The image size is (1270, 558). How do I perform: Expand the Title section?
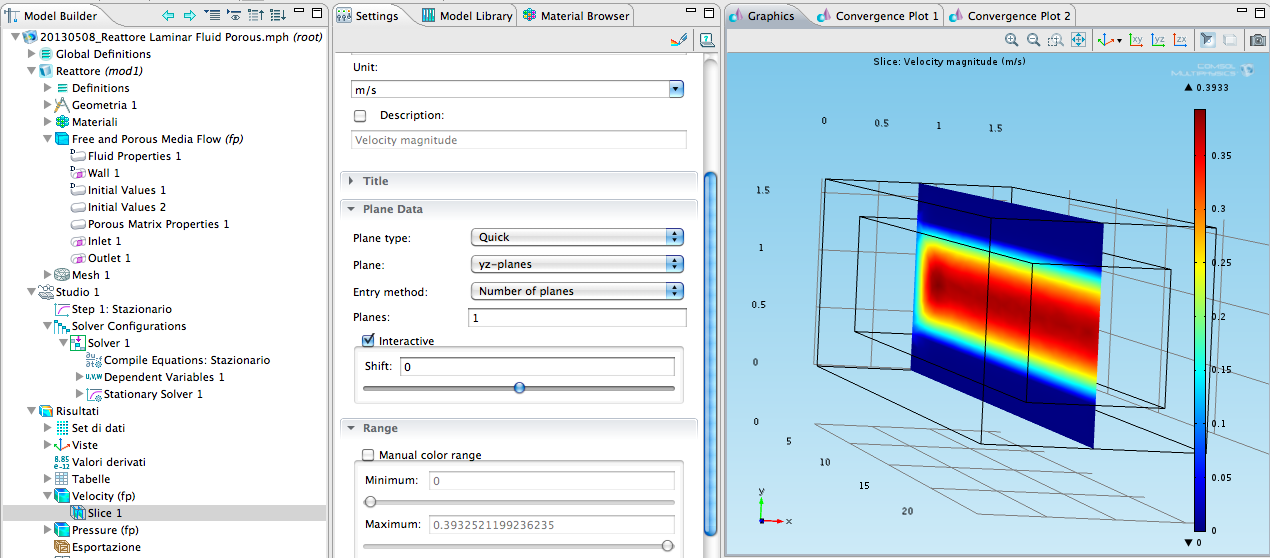pyautogui.click(x=376, y=181)
